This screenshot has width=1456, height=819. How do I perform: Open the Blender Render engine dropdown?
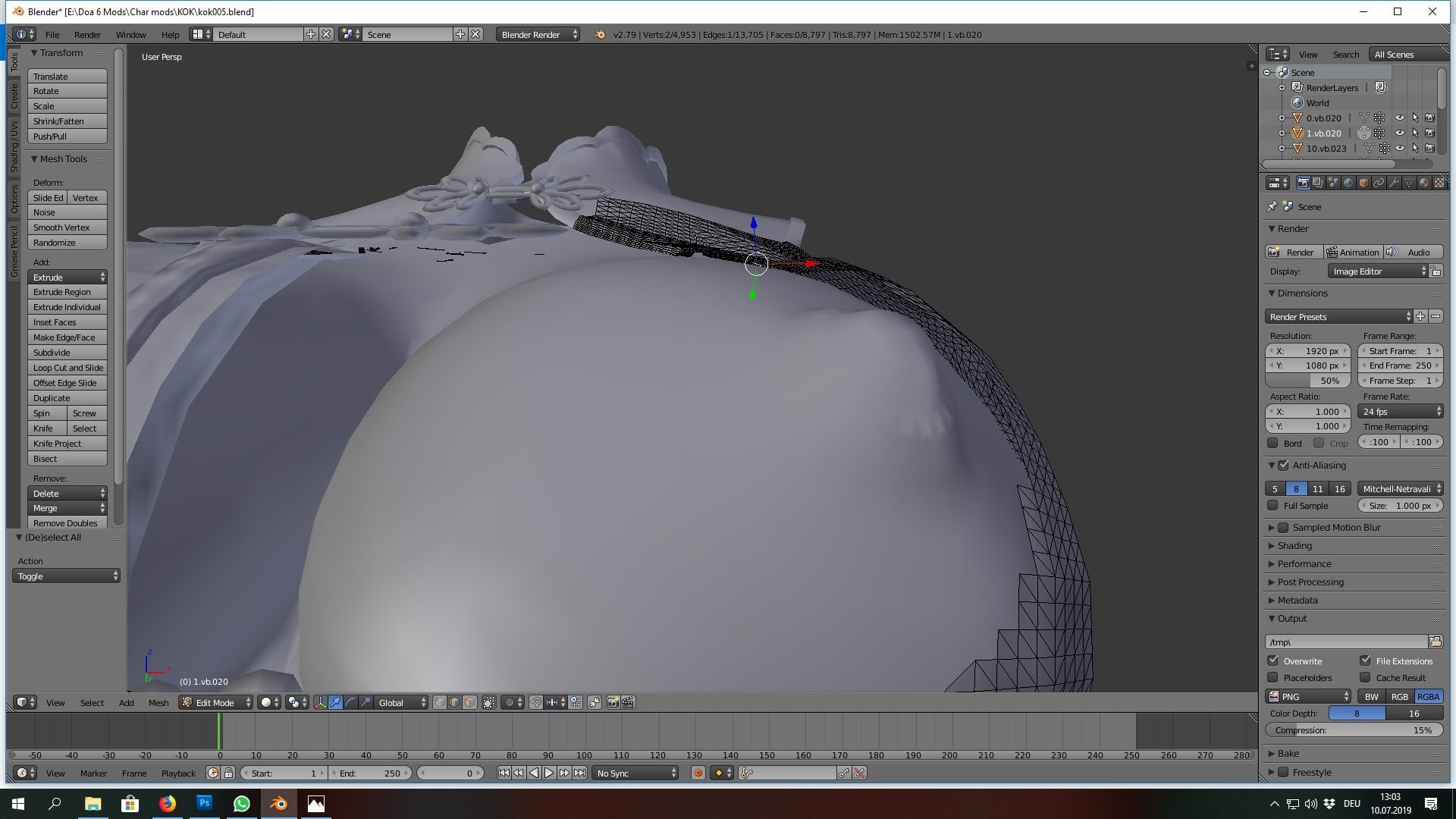point(538,34)
